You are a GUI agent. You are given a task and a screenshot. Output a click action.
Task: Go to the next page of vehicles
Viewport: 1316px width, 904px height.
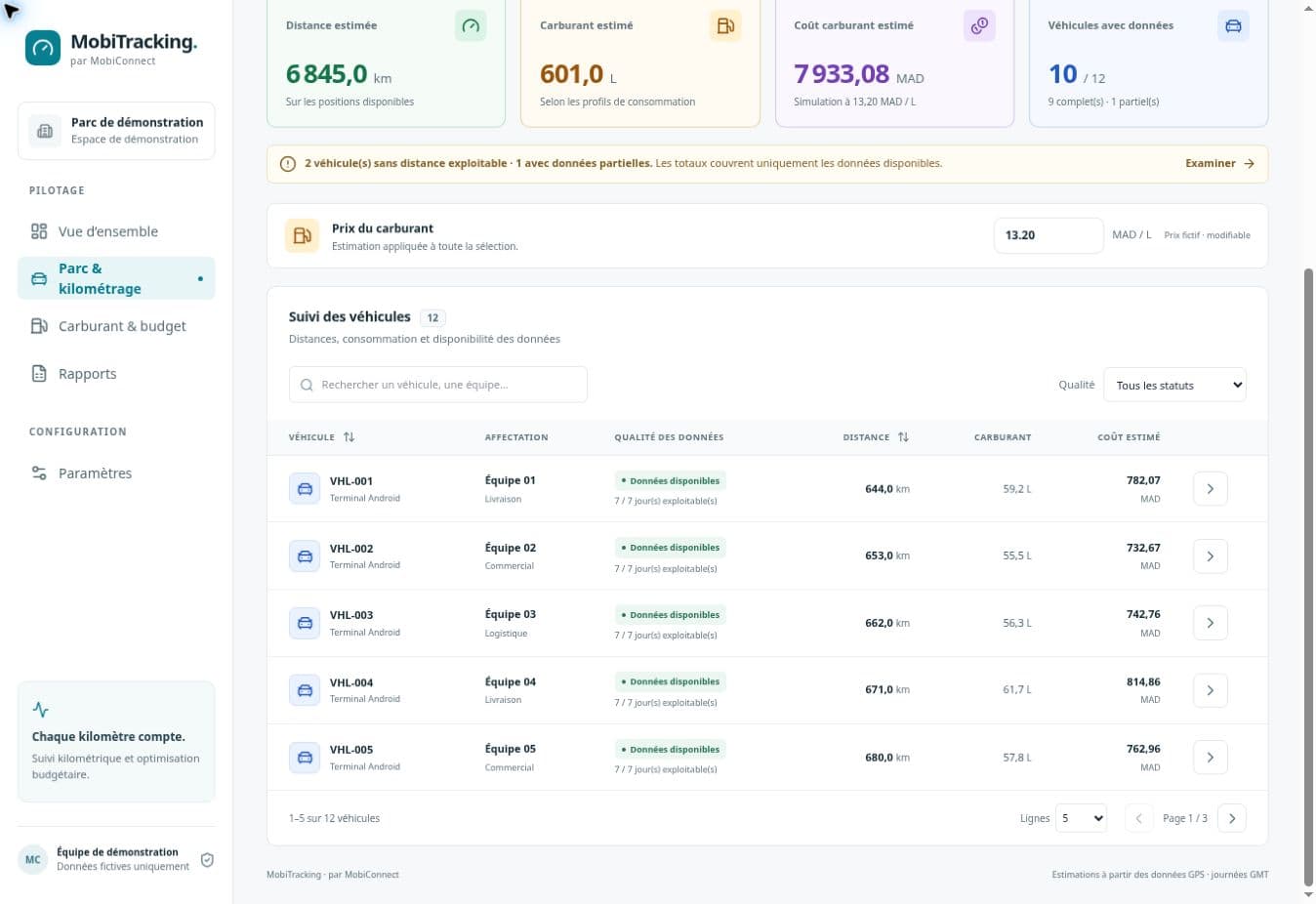pos(1232,818)
